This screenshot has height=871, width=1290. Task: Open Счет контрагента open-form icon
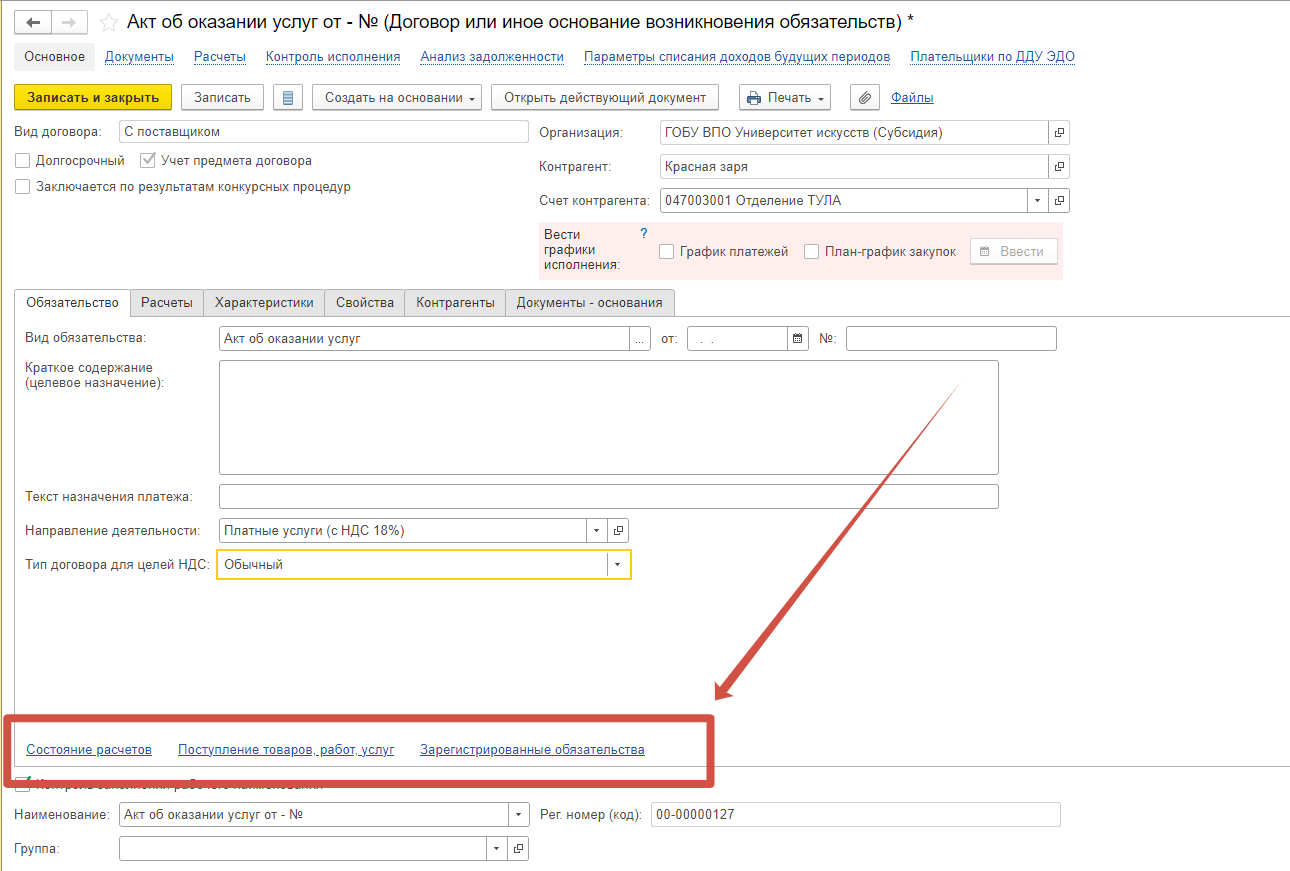pyautogui.click(x=1059, y=200)
